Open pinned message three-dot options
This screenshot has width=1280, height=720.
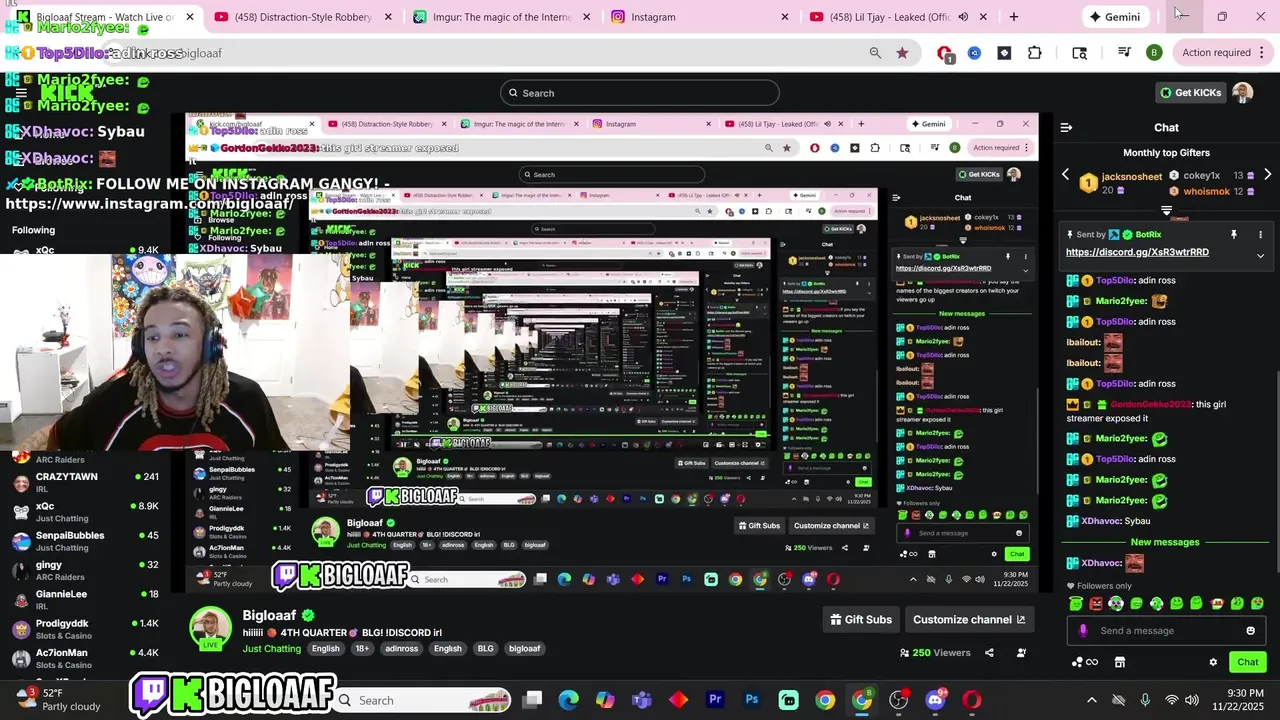coord(1260,234)
